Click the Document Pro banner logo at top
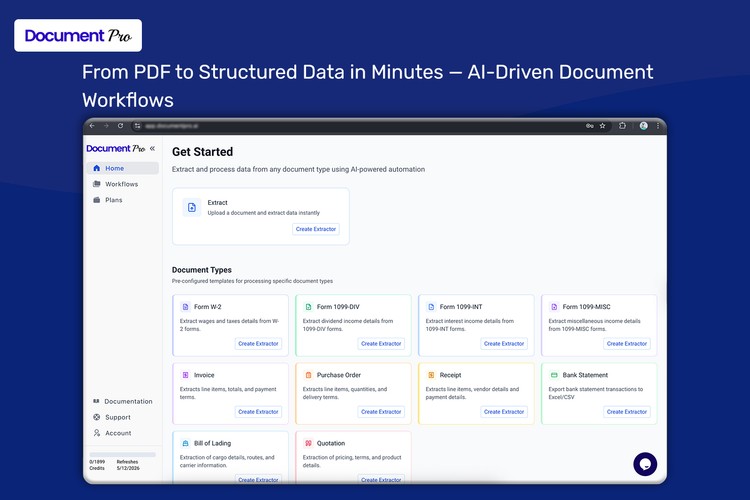750x500 pixels. pyautogui.click(x=78, y=35)
